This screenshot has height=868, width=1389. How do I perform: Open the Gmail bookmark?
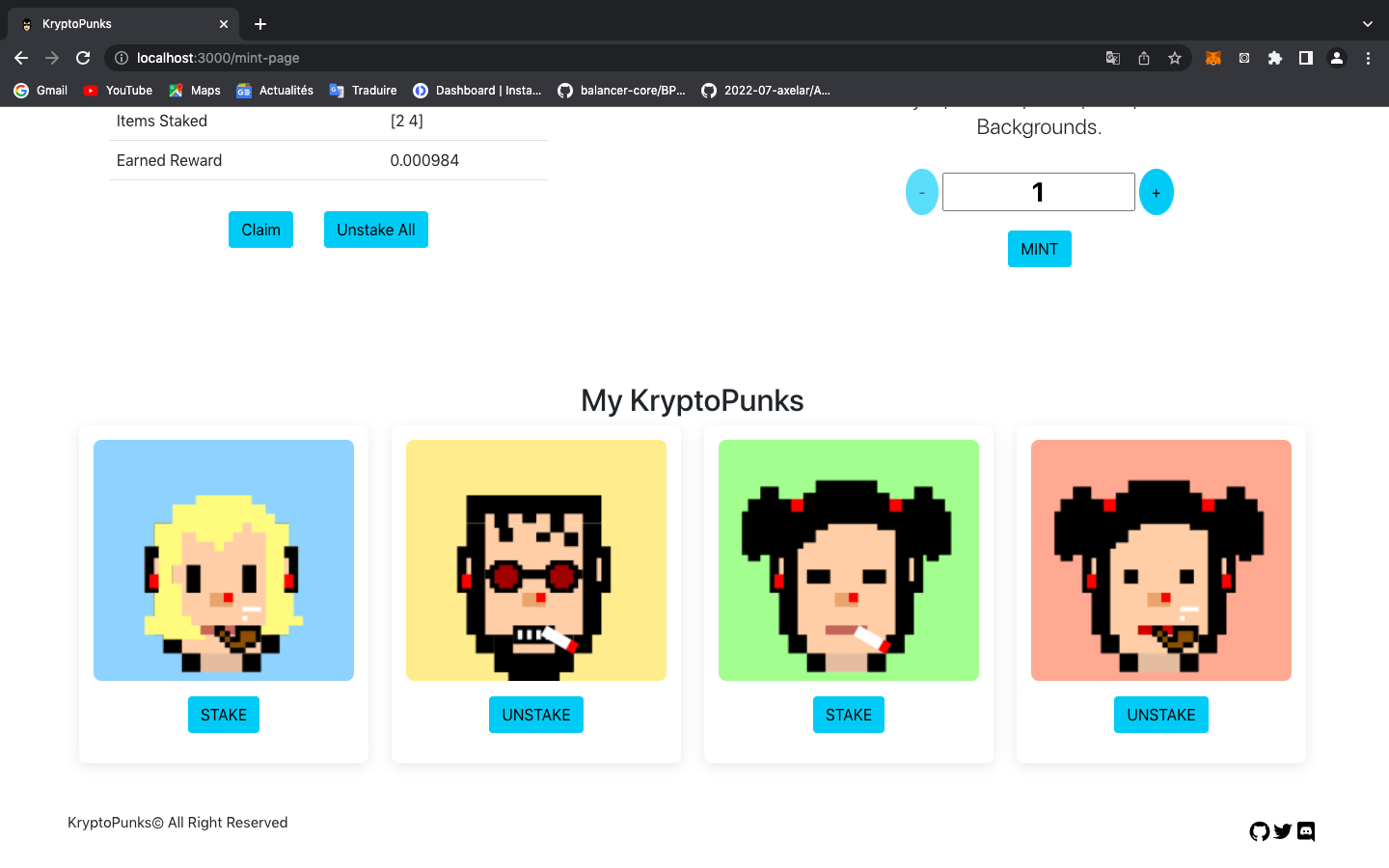click(41, 91)
